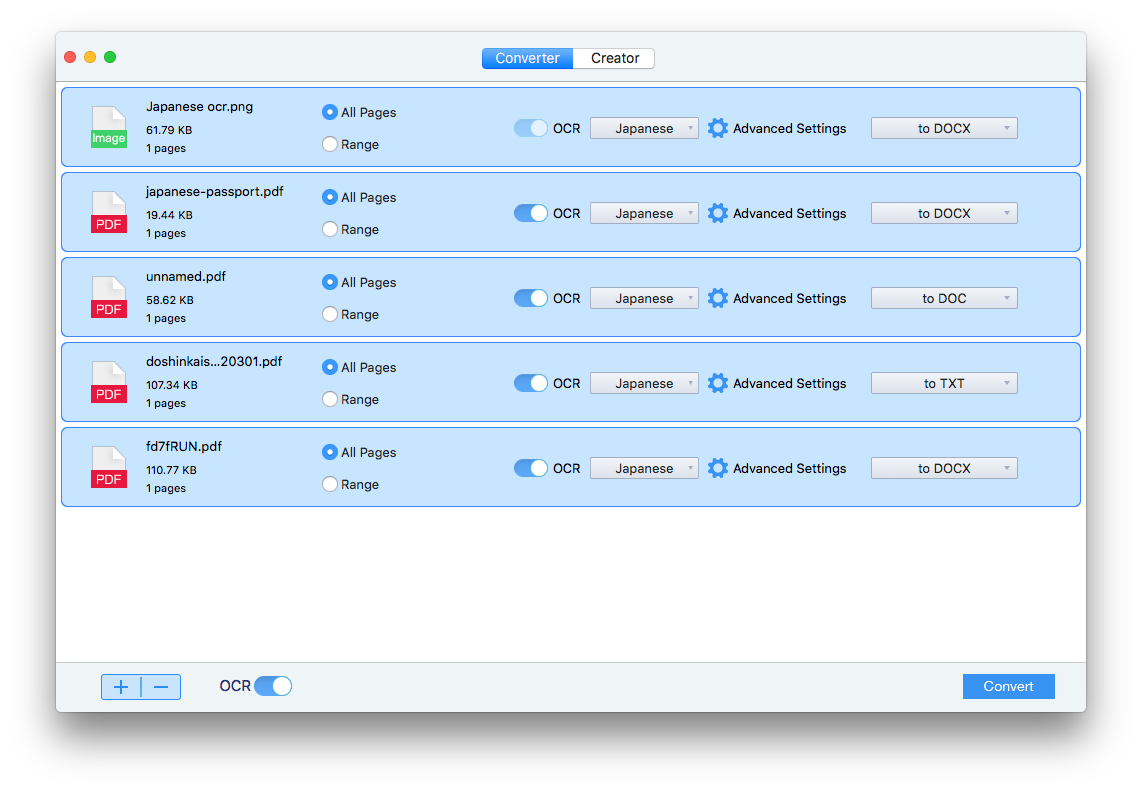Open Japanese language dropdown for fd7fRUN.pdf
The width and height of the screenshot is (1142, 792).
(x=644, y=468)
